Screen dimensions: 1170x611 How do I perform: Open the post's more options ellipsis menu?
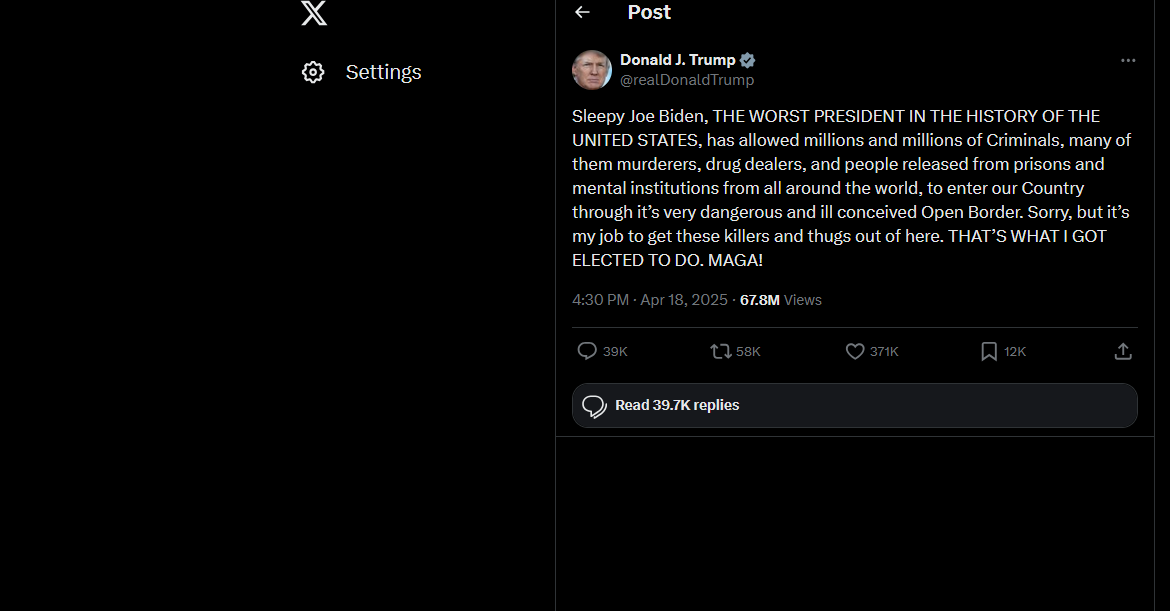[1128, 61]
